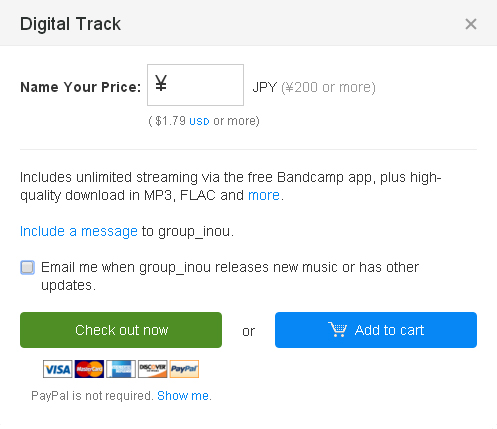Click the Visa card icon
The height and width of the screenshot is (429, 497).
coord(58,369)
